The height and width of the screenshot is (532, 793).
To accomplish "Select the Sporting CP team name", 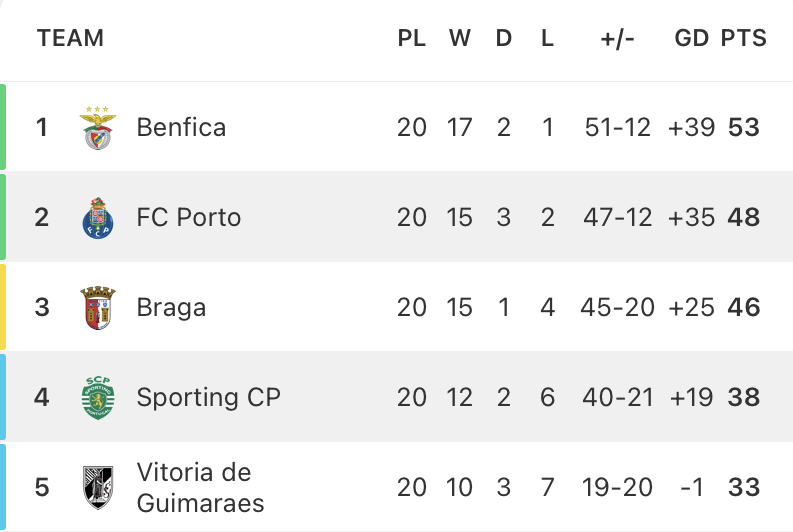I will pyautogui.click(x=208, y=397).
